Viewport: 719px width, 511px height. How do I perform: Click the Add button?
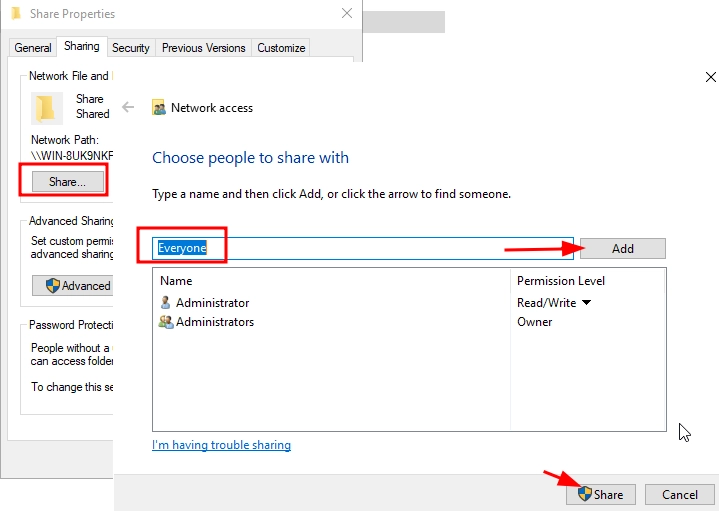(622, 249)
